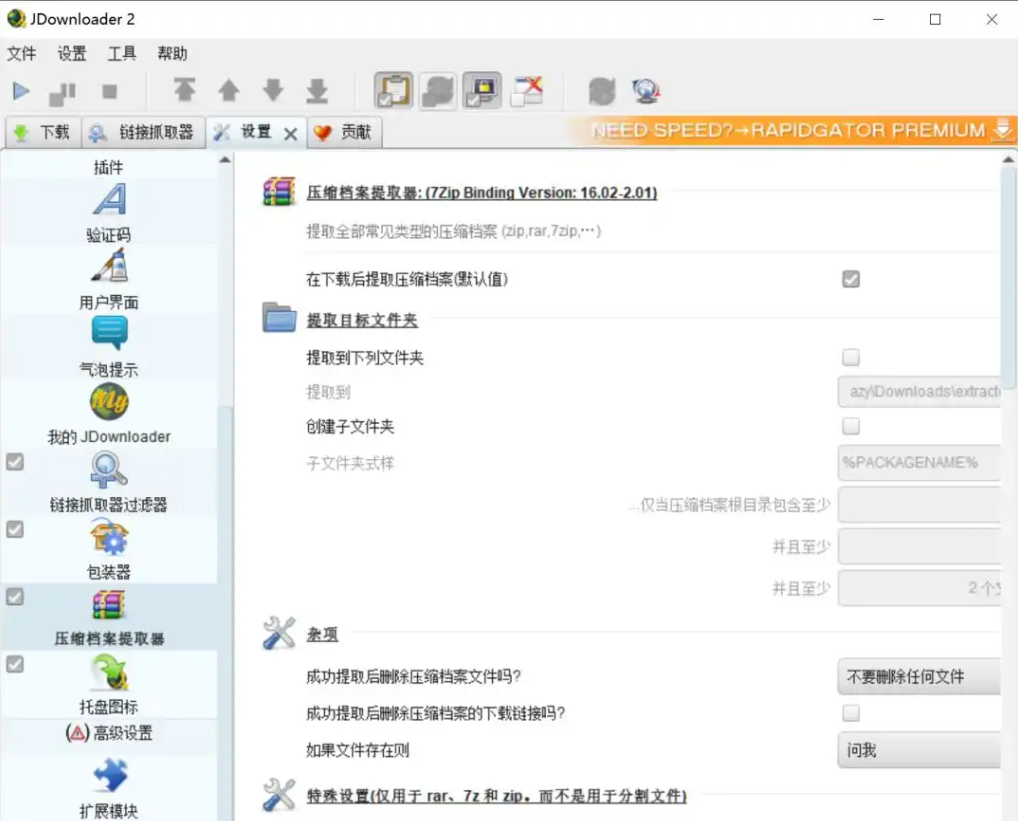Open 工具 menu
This screenshot has width=1018, height=821.
point(122,53)
